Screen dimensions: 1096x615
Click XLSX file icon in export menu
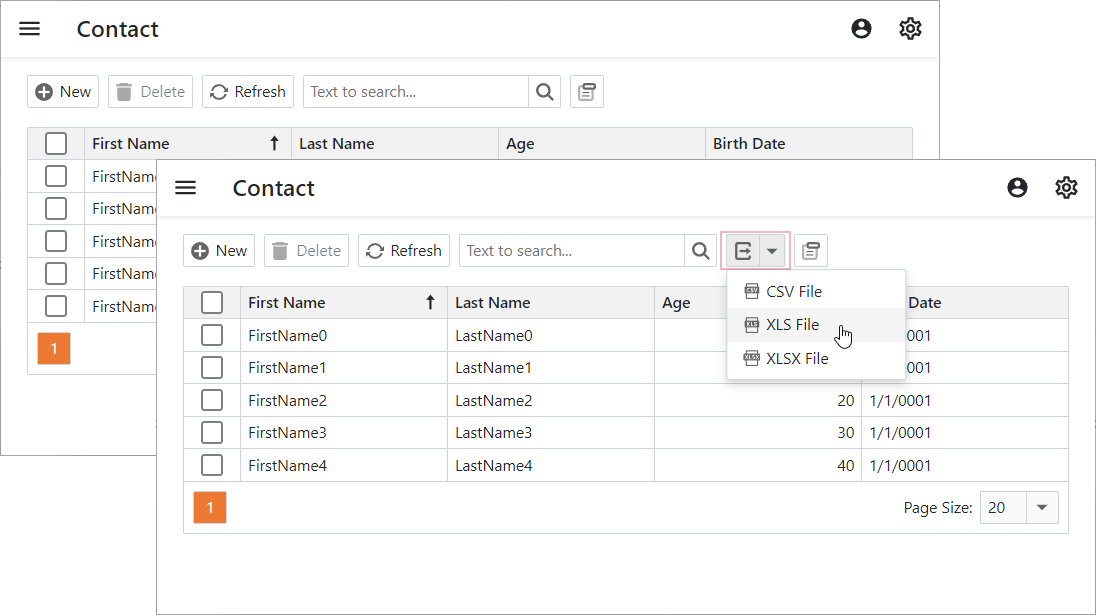751,359
